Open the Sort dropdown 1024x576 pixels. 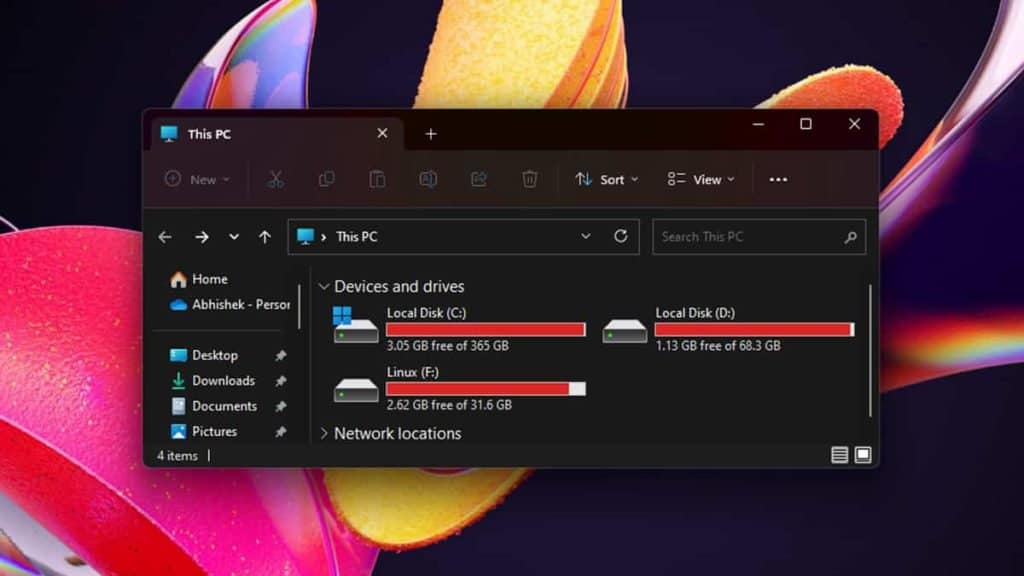coord(606,179)
